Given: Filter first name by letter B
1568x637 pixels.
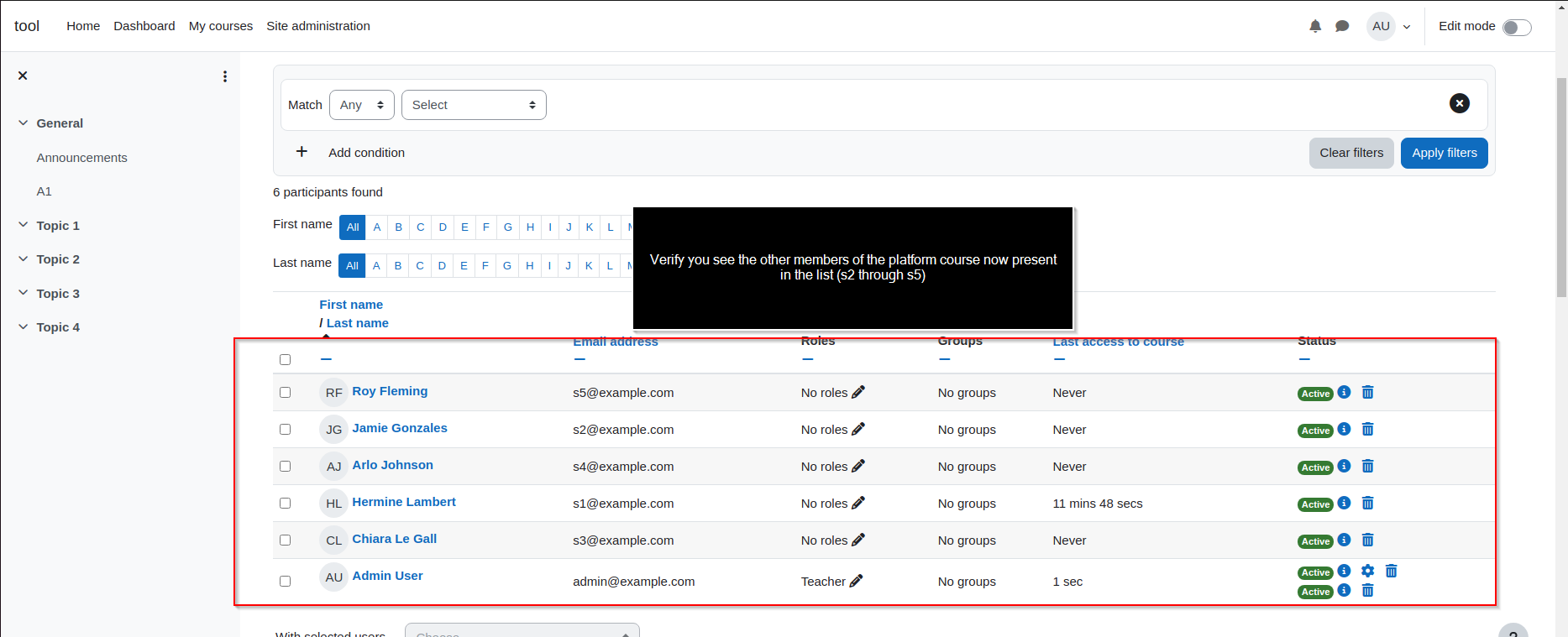Looking at the screenshot, I should coord(398,227).
